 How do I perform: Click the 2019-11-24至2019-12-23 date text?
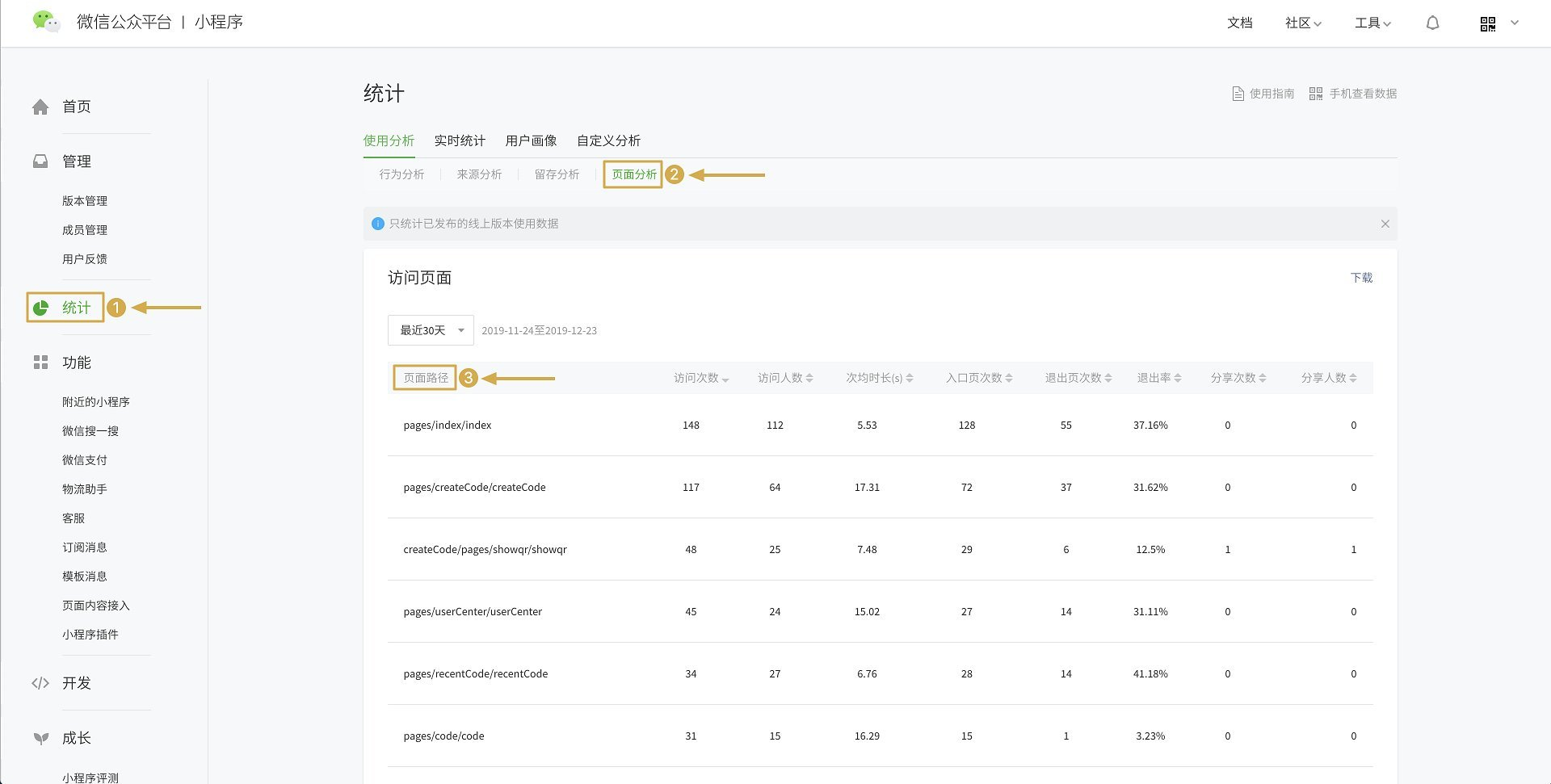539,331
